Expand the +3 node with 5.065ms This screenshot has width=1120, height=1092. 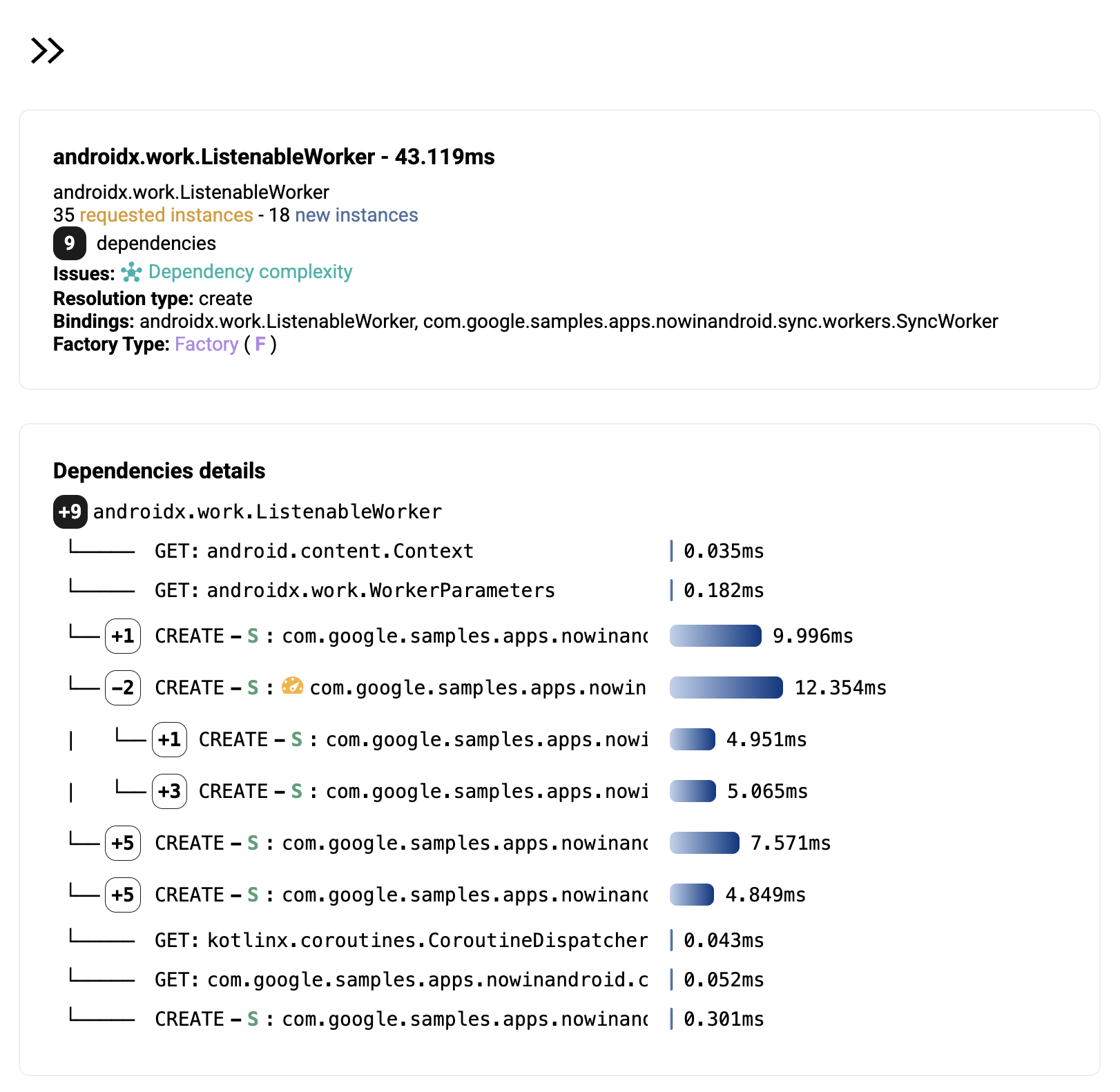click(169, 791)
